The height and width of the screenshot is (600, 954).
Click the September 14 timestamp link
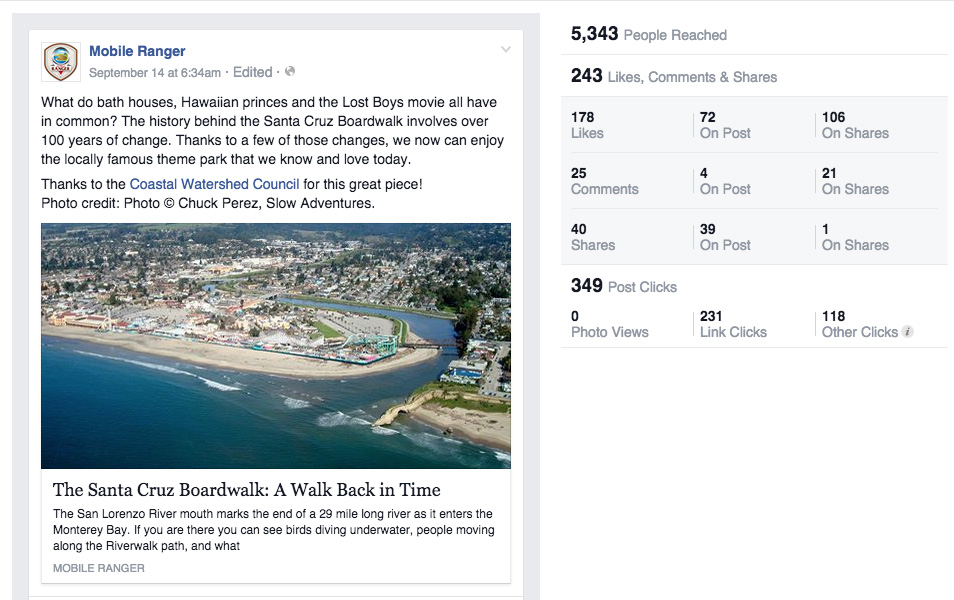pos(155,73)
